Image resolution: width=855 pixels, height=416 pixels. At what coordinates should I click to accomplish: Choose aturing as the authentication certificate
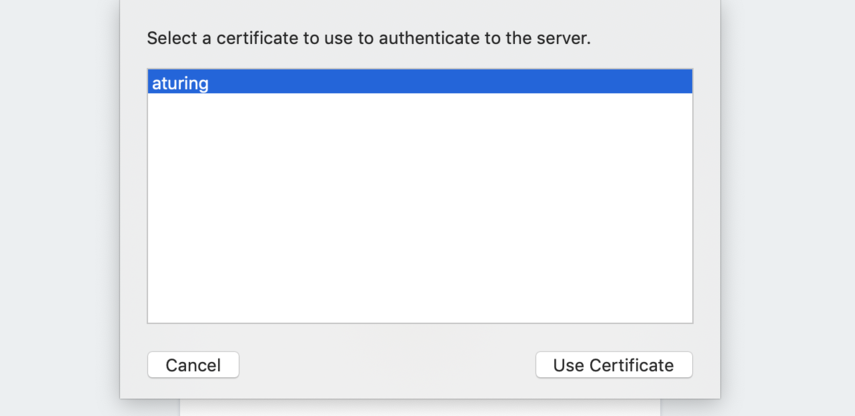click(181, 83)
